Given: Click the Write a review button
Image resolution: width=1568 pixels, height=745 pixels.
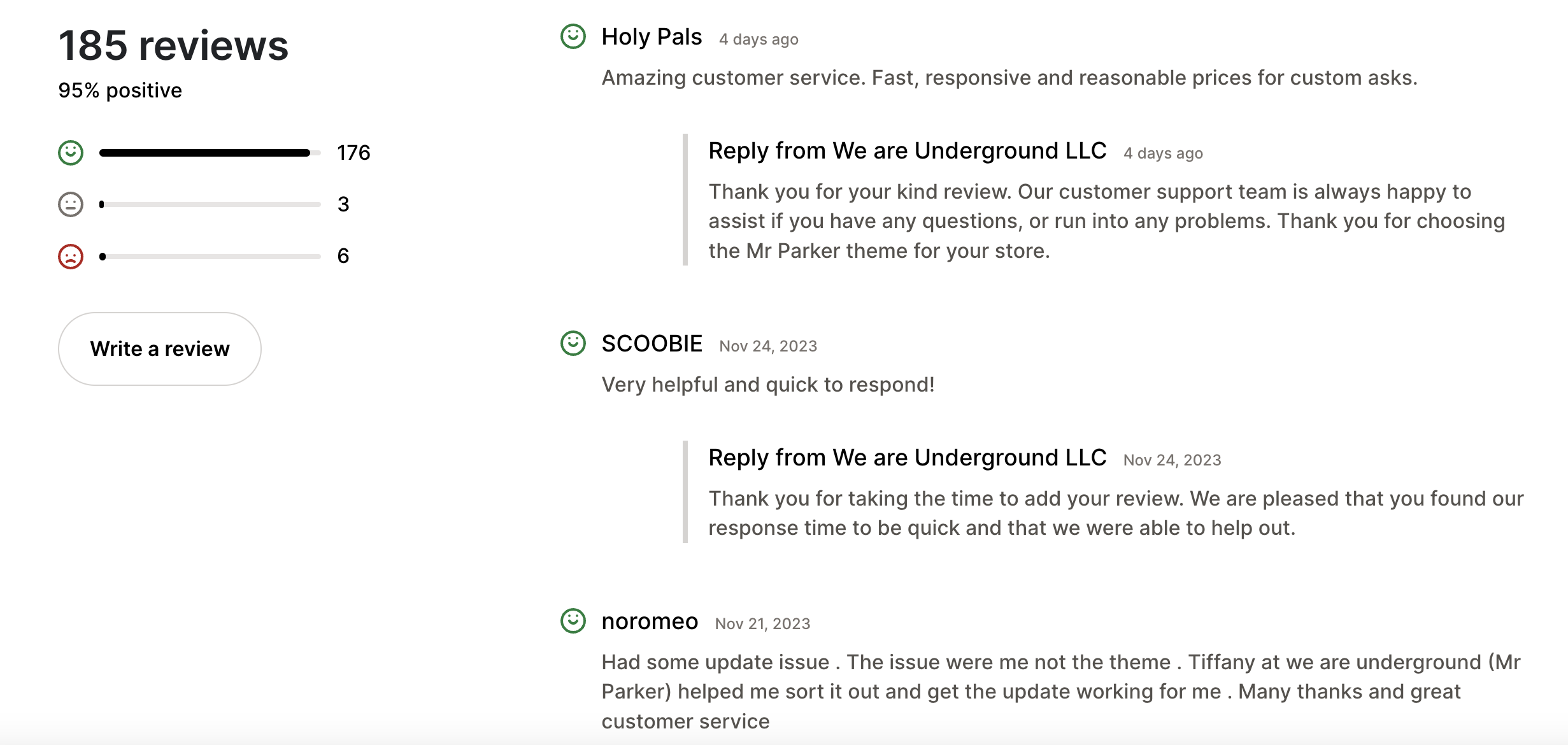Looking at the screenshot, I should pos(159,349).
